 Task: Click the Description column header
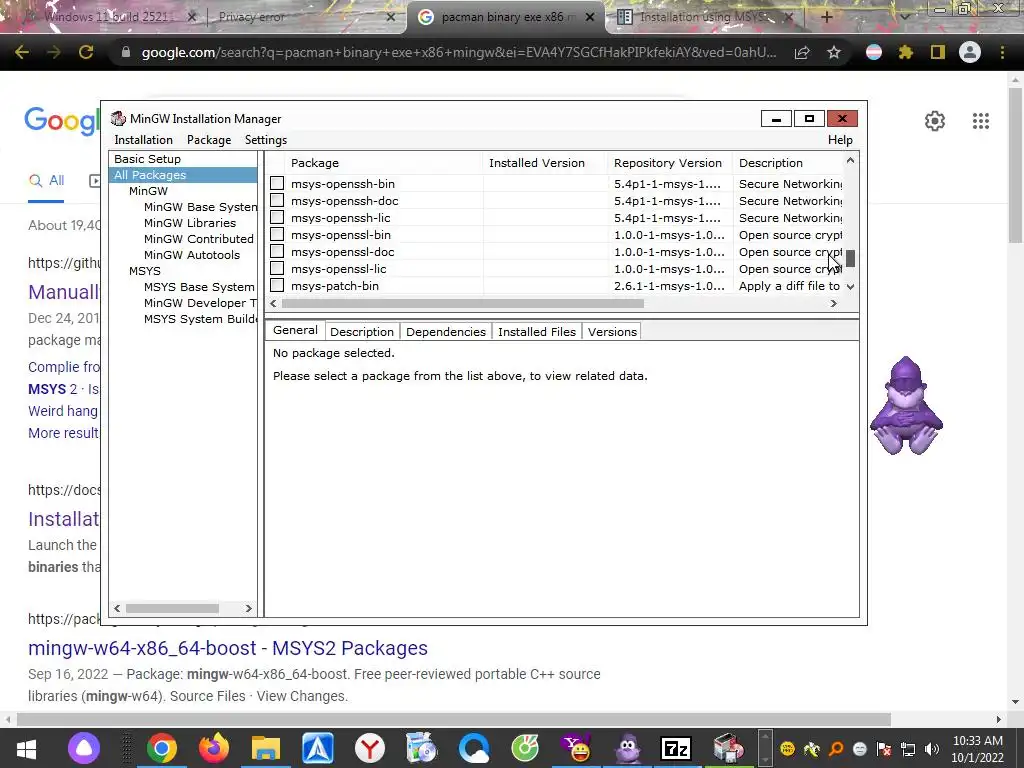788,163
